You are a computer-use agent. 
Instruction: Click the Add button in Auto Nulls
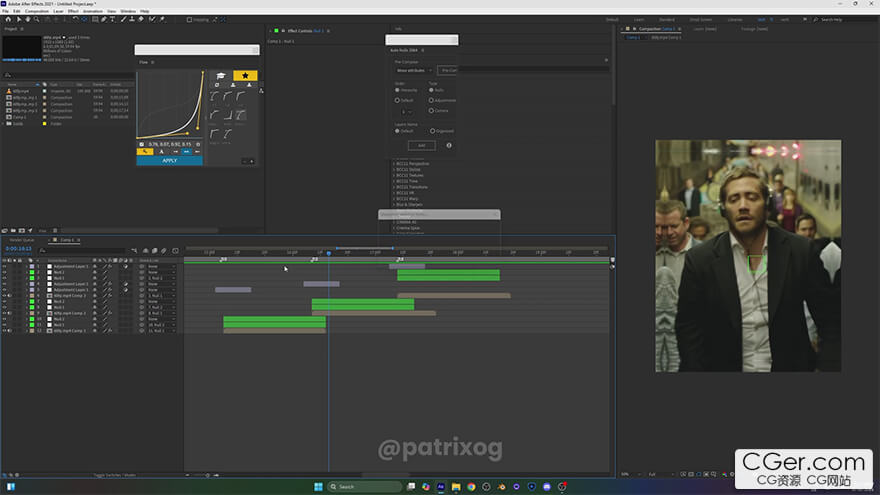(421, 145)
